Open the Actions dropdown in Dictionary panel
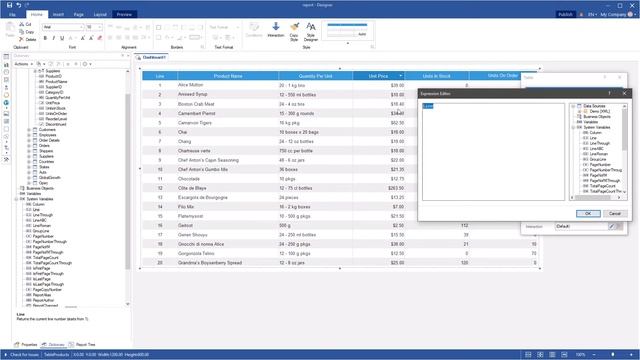The height and width of the screenshot is (360, 640). click(x=23, y=64)
